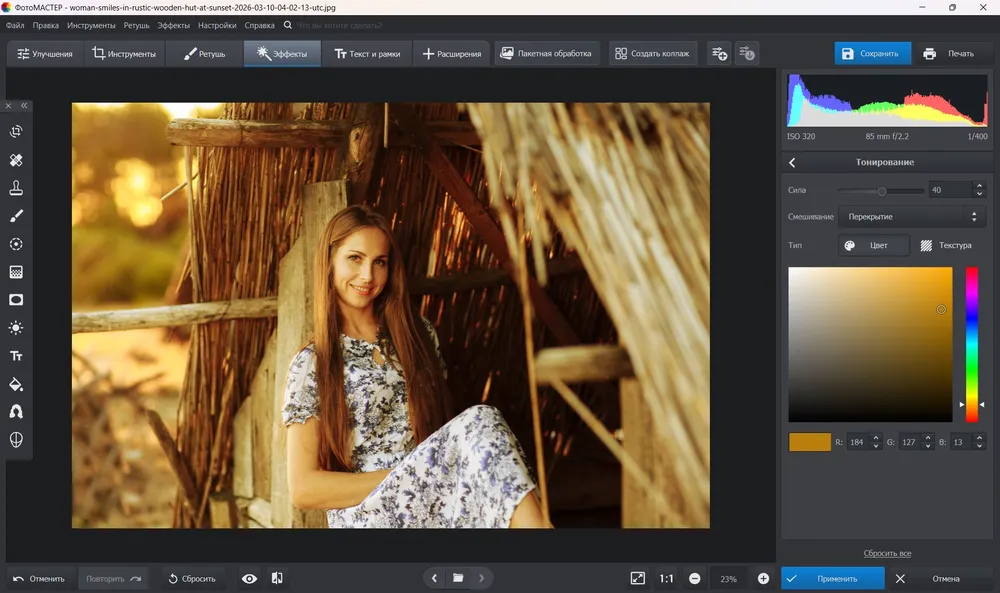
Task: Select the radial filter tool in the sidebar
Action: (16, 244)
